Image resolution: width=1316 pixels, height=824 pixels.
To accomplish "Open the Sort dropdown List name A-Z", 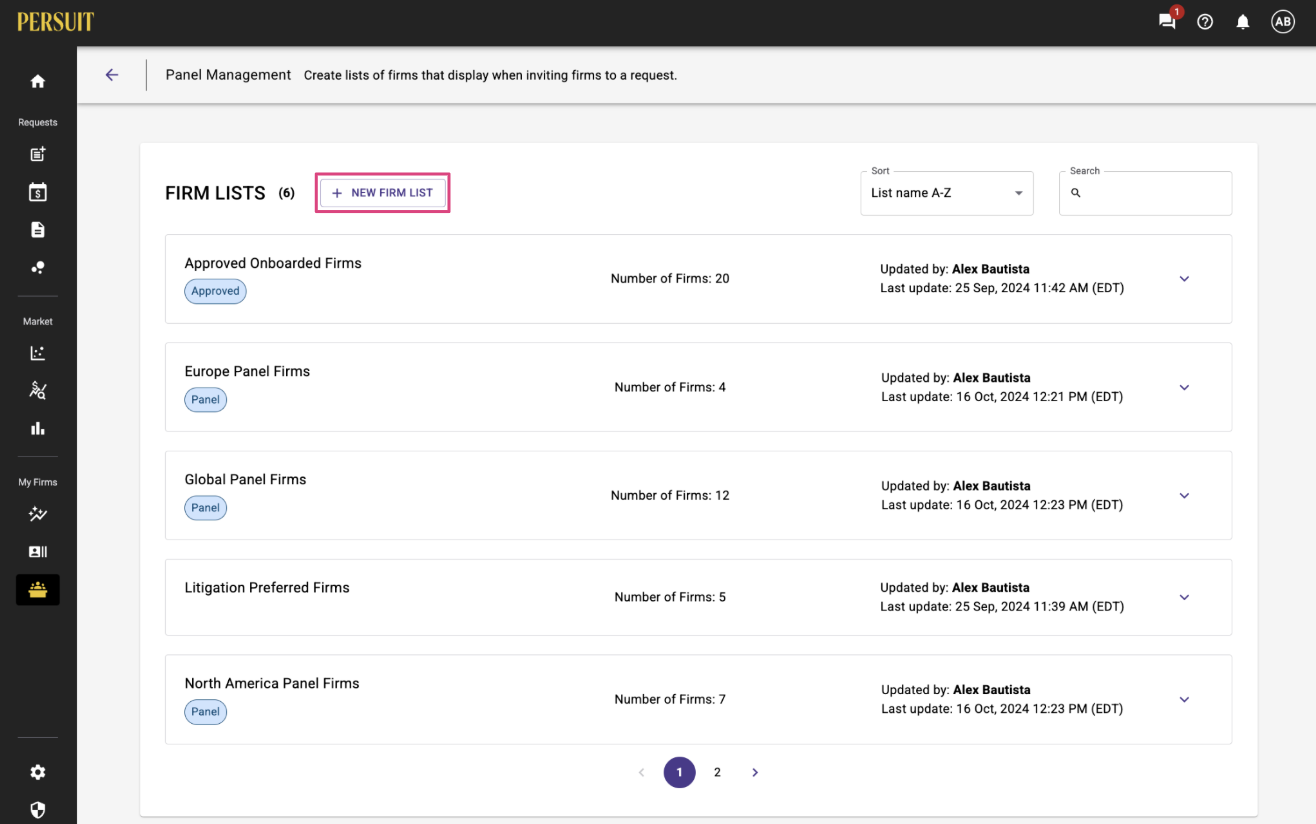I will [947, 193].
